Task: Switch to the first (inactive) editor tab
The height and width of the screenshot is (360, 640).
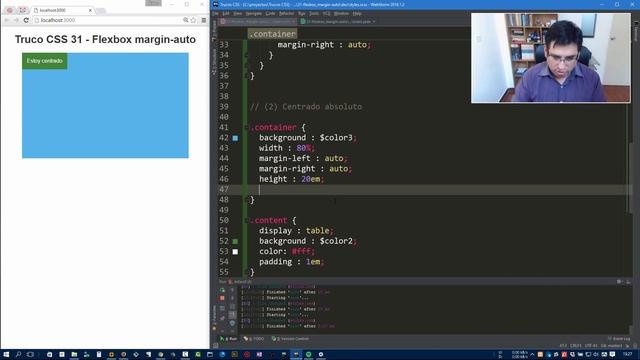Action: point(258,21)
